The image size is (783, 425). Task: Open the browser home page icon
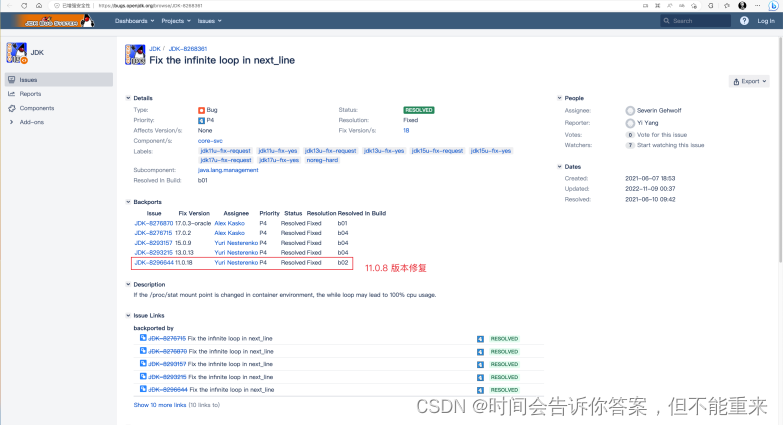39,5
